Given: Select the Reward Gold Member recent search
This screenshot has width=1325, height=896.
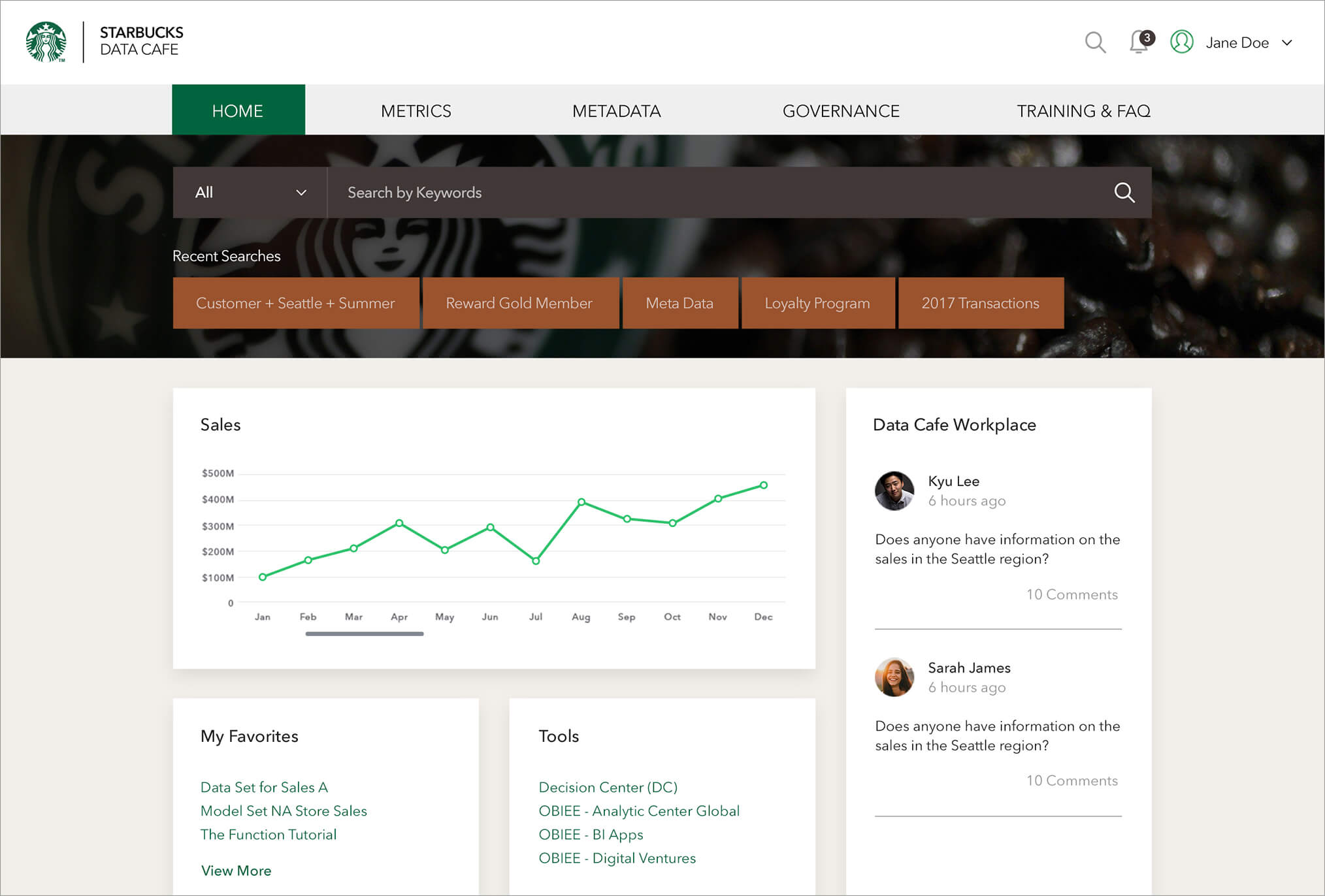Looking at the screenshot, I should tap(519, 303).
